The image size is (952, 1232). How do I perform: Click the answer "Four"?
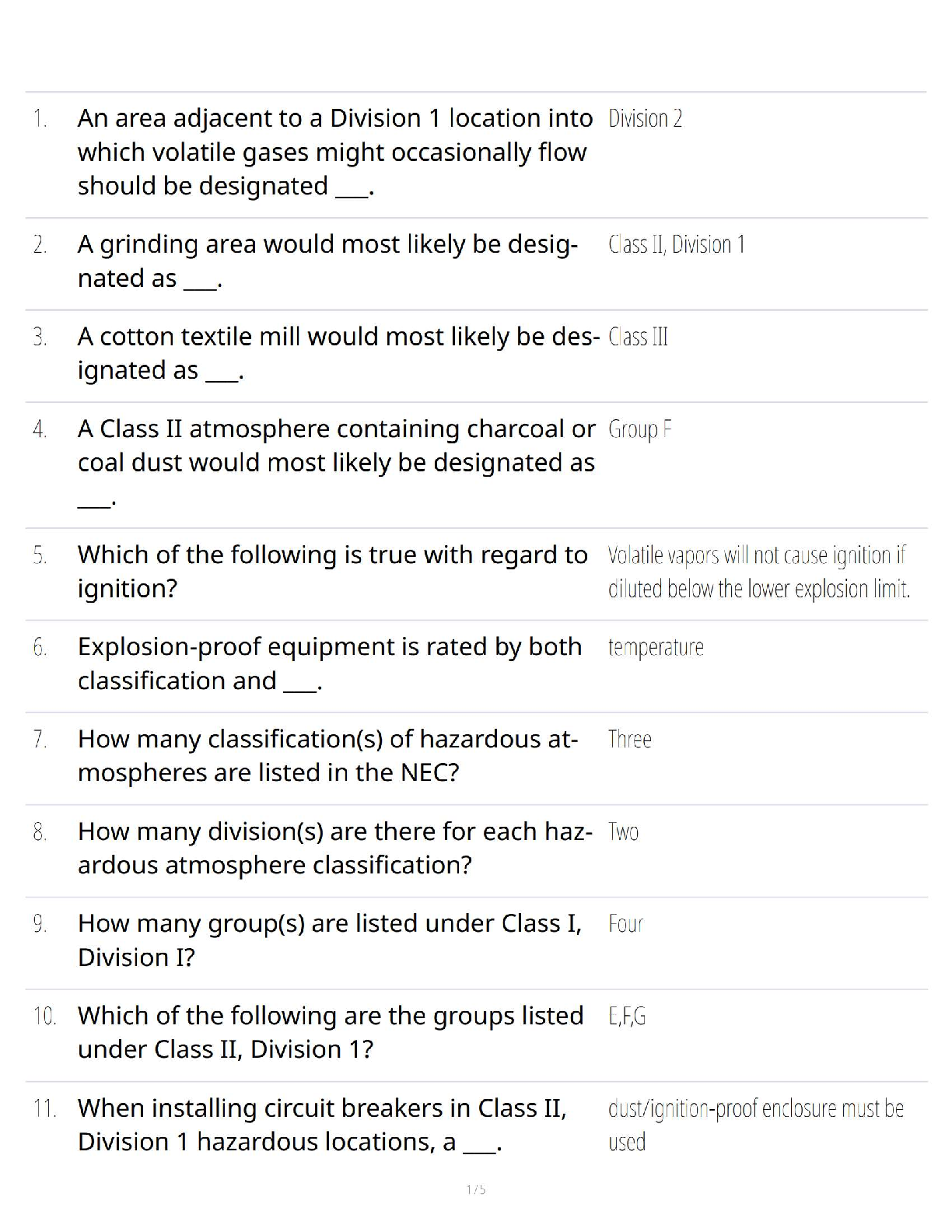625,924
